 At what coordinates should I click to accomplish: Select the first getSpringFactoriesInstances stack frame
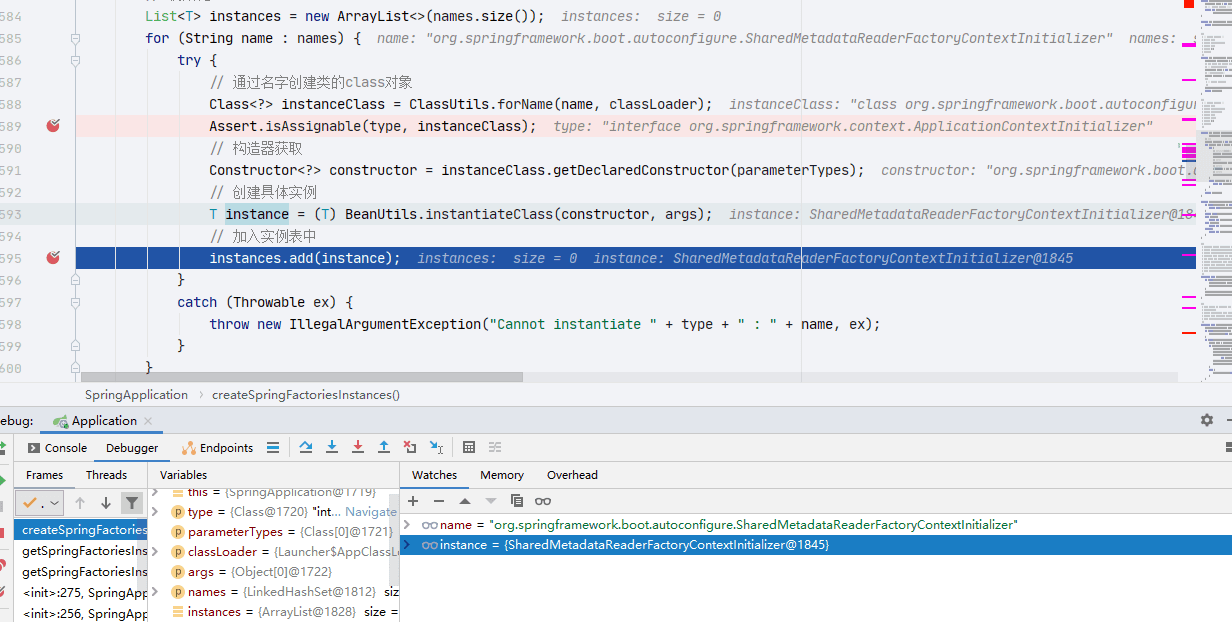tap(84, 551)
